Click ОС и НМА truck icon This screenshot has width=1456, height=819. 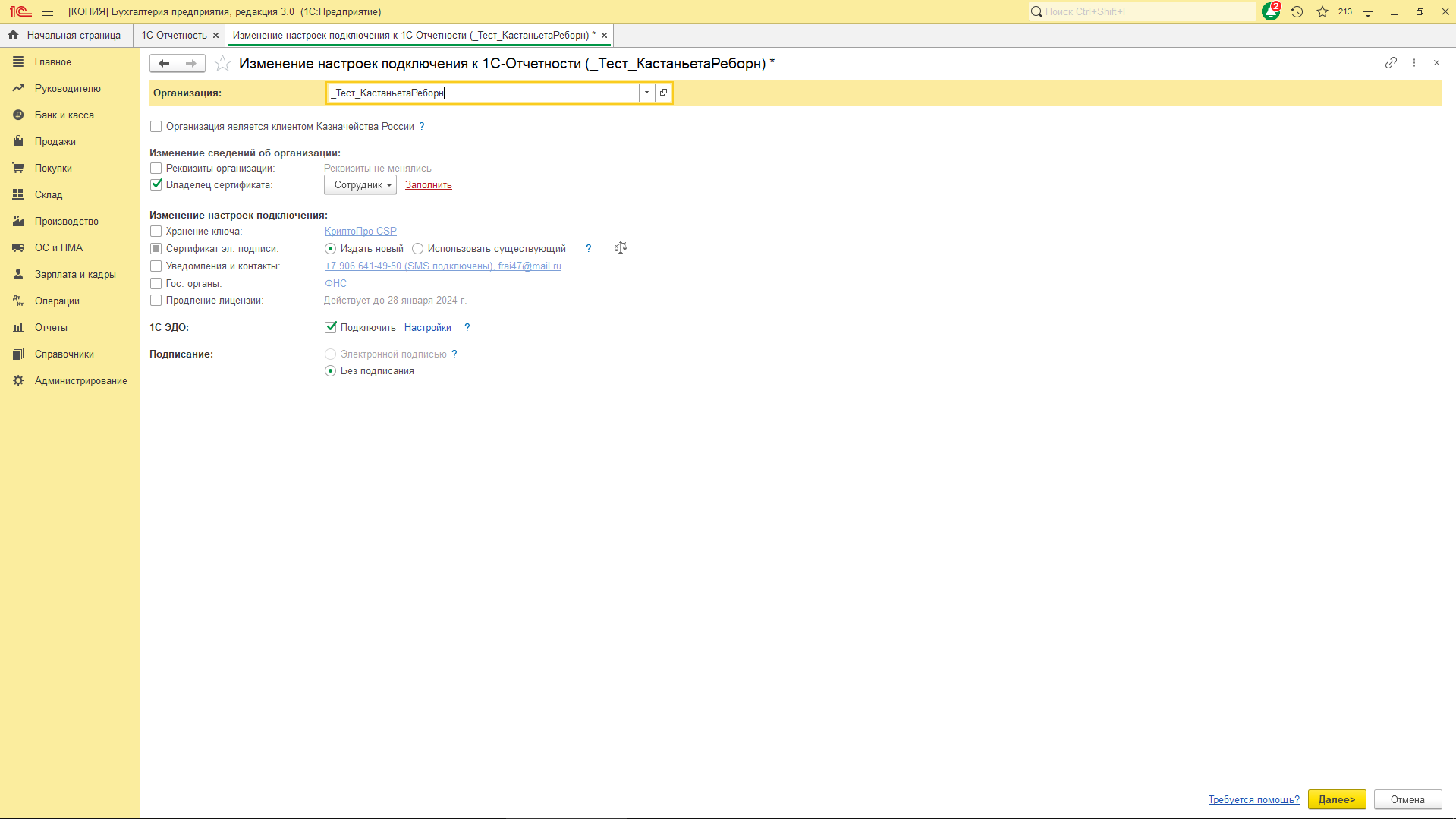click(x=18, y=247)
